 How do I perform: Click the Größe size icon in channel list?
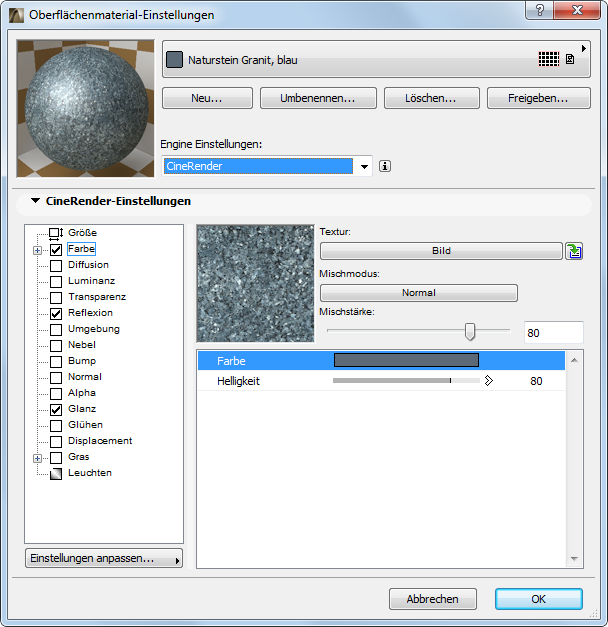(x=56, y=233)
